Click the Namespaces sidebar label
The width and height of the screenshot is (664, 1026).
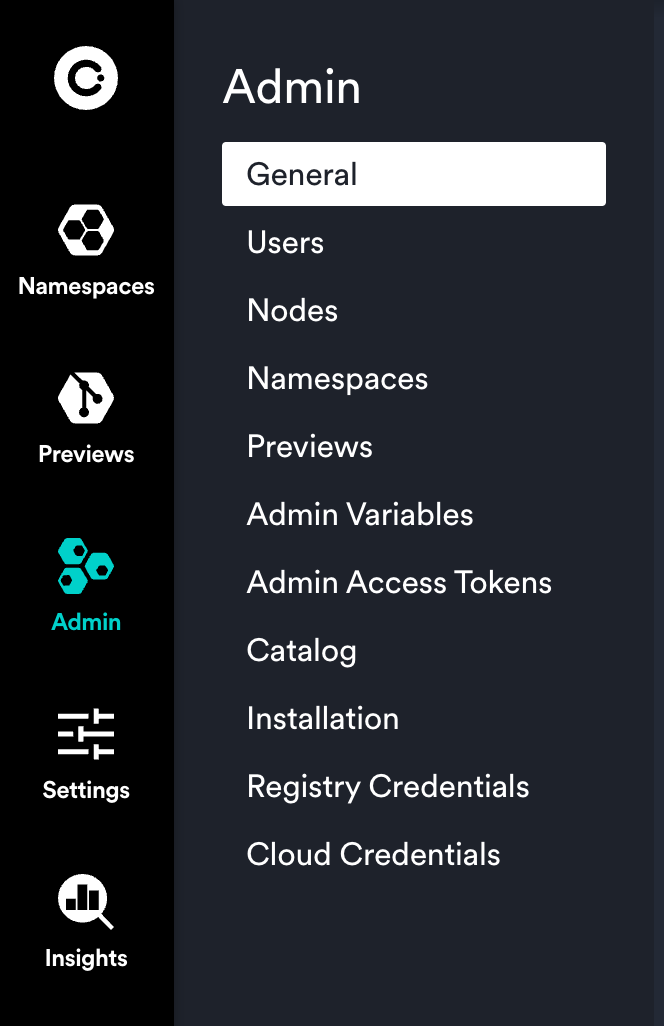coord(86,286)
